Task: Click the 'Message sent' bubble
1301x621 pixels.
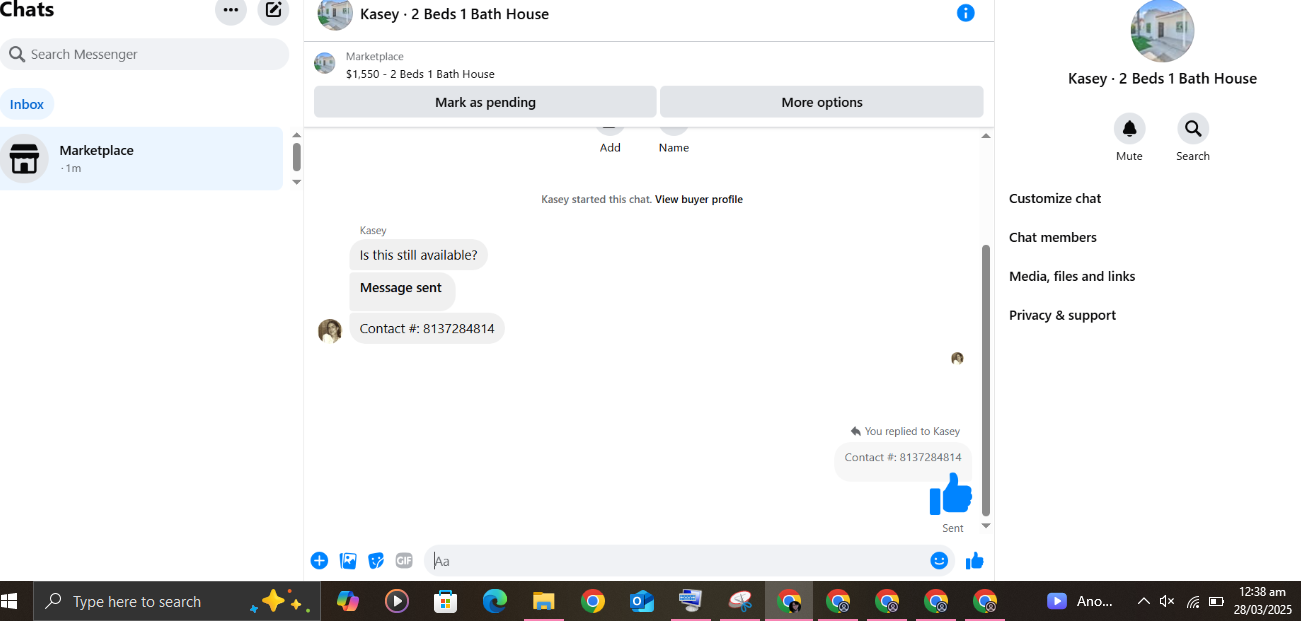Action: pyautogui.click(x=402, y=290)
